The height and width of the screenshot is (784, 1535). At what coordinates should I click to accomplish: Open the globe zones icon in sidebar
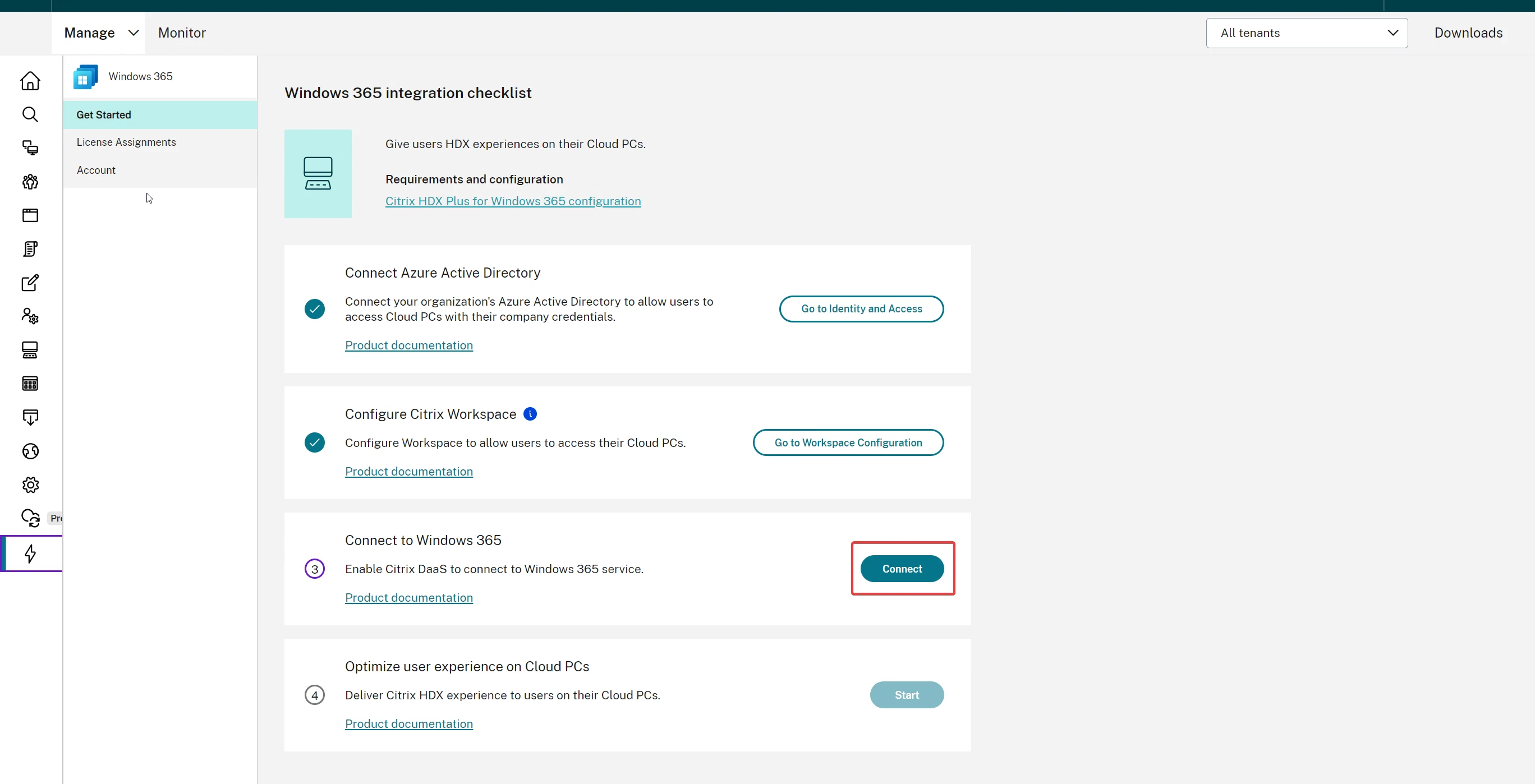pyautogui.click(x=30, y=451)
